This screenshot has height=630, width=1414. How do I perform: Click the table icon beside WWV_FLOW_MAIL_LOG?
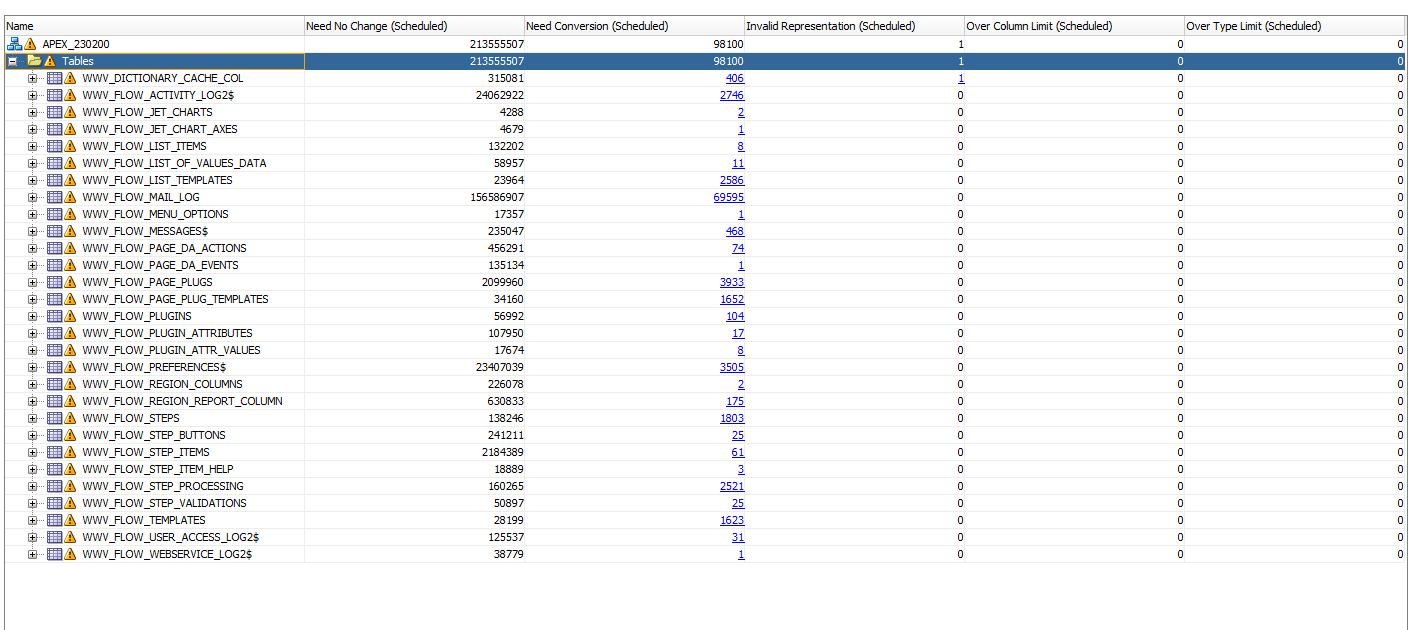click(x=54, y=197)
